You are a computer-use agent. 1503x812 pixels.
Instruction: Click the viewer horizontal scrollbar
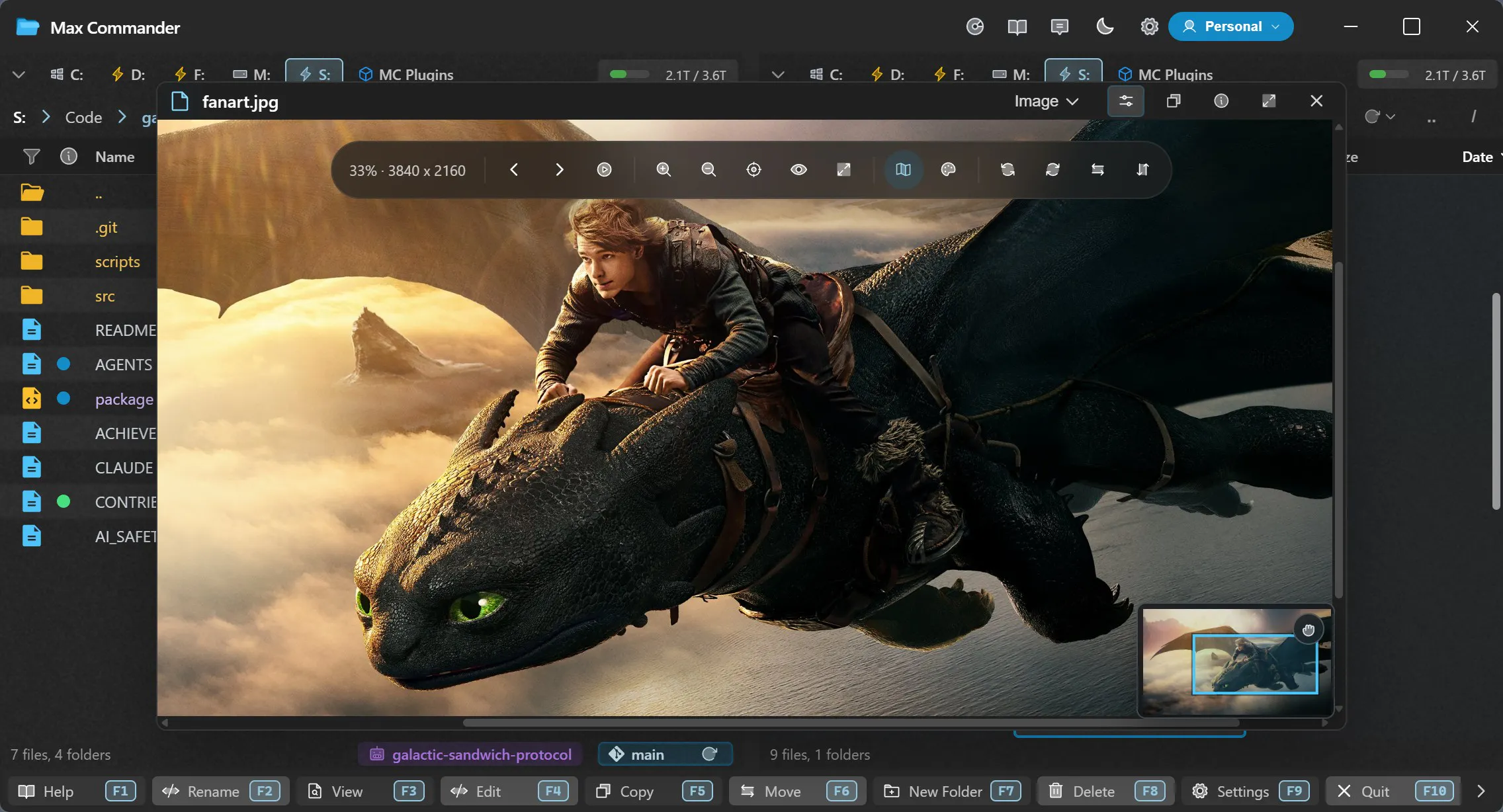[x=851, y=723]
